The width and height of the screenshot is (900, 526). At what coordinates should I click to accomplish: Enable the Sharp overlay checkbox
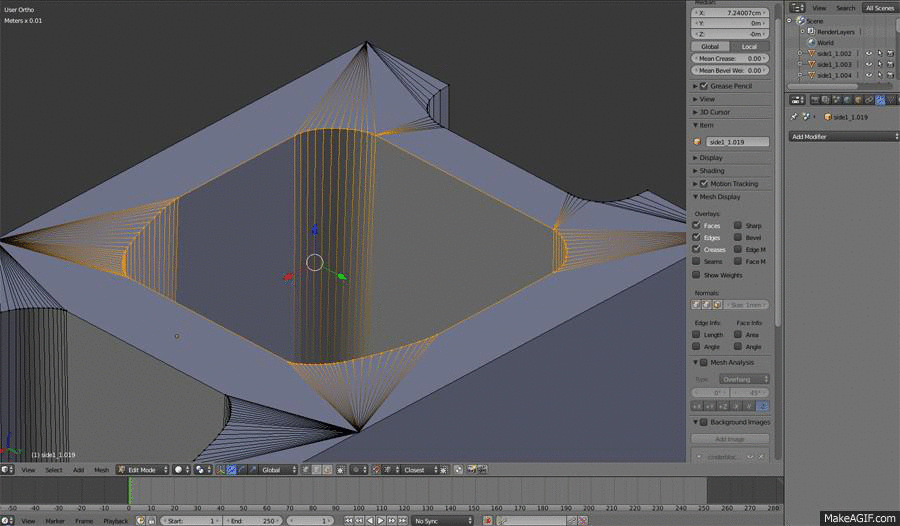click(x=738, y=225)
